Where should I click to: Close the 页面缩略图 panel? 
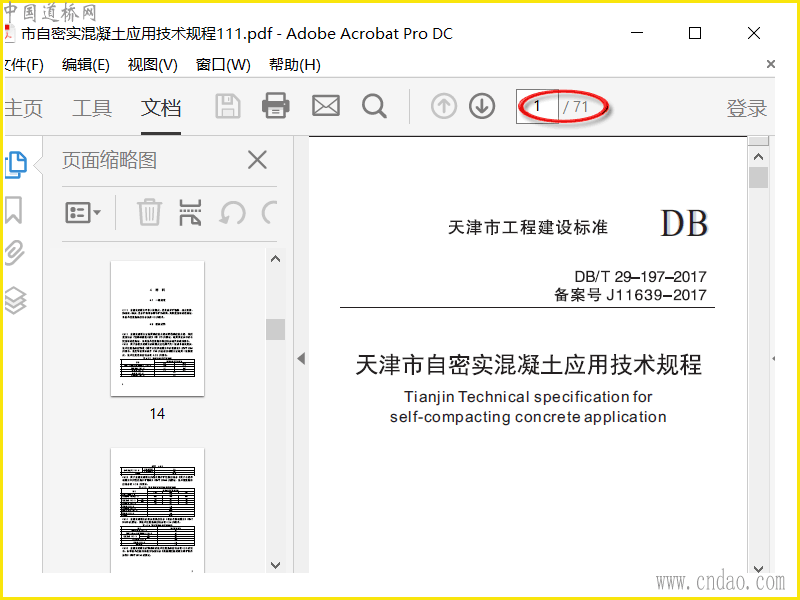[257, 160]
